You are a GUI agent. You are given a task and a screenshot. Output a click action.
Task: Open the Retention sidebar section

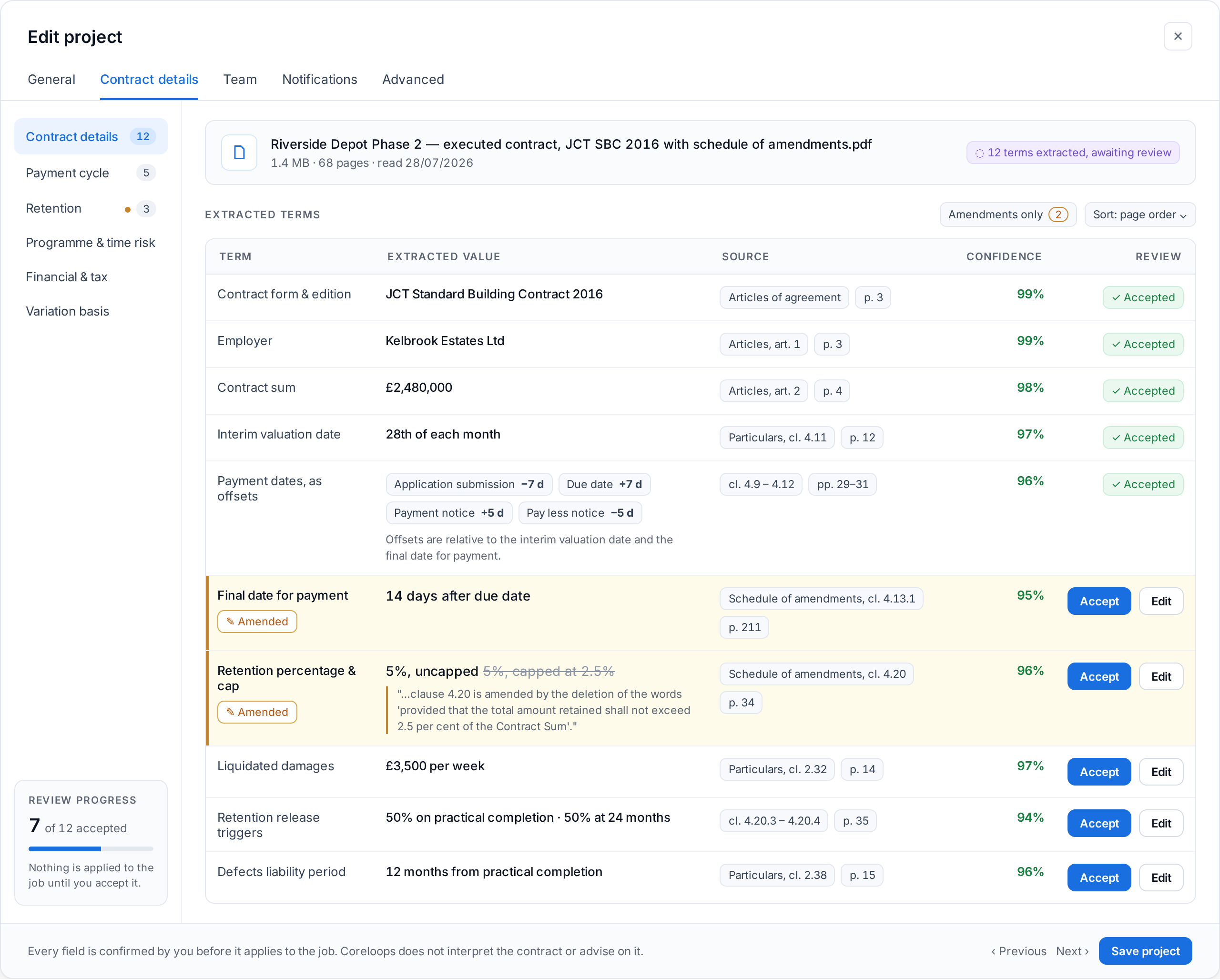coord(91,208)
